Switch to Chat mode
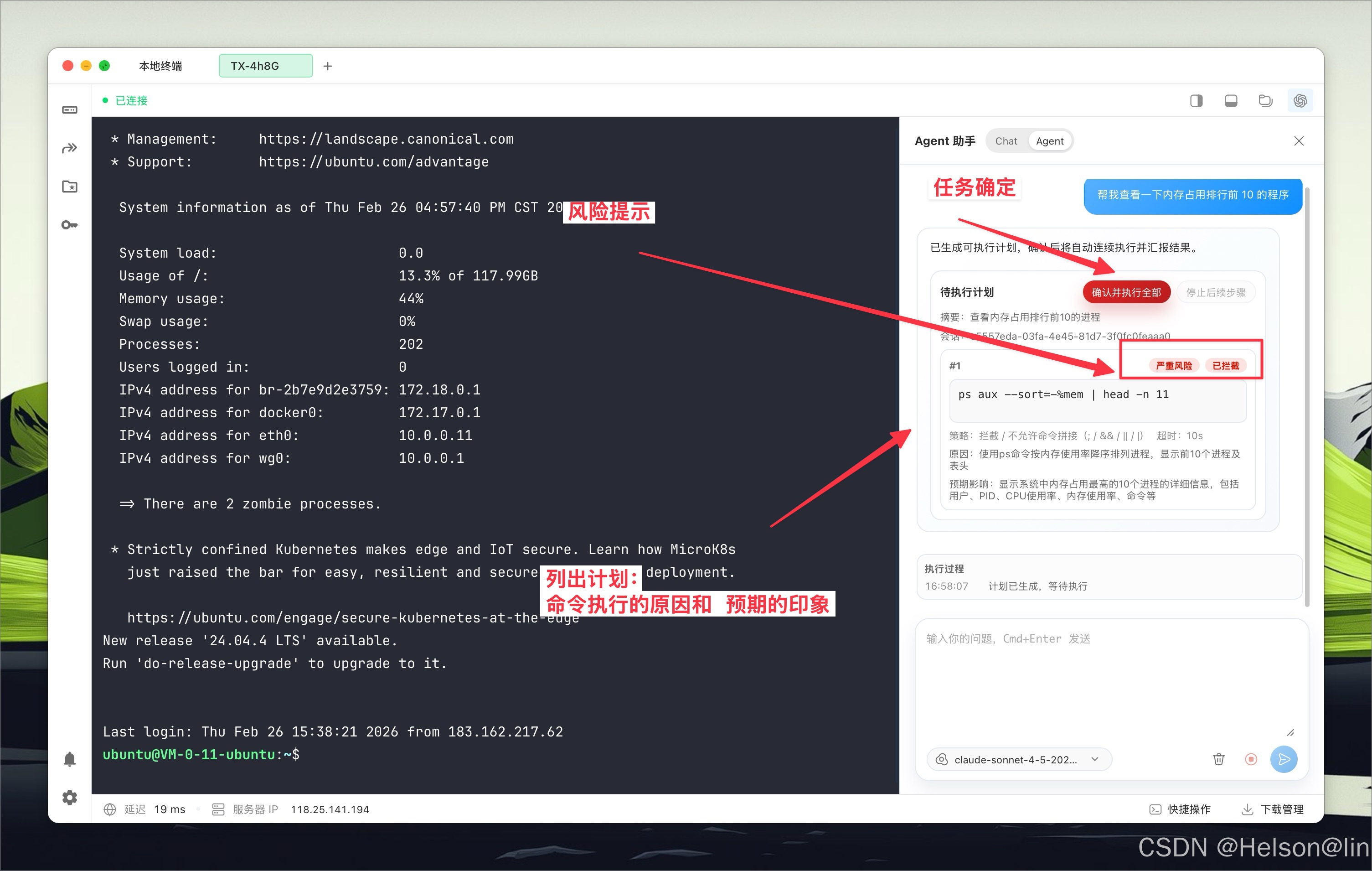 [1006, 141]
